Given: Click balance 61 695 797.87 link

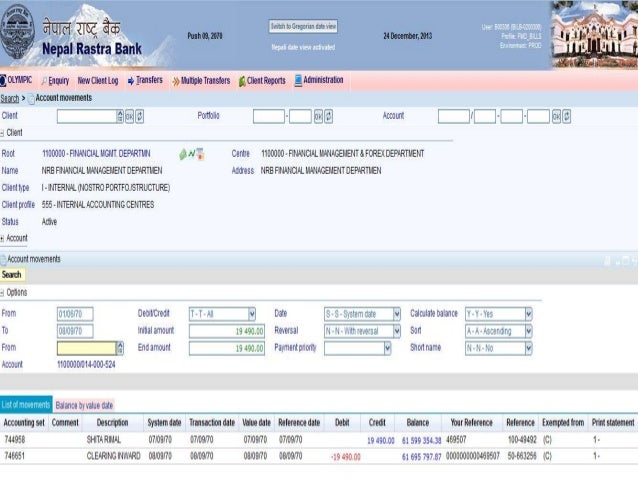Looking at the screenshot, I should [421, 457].
